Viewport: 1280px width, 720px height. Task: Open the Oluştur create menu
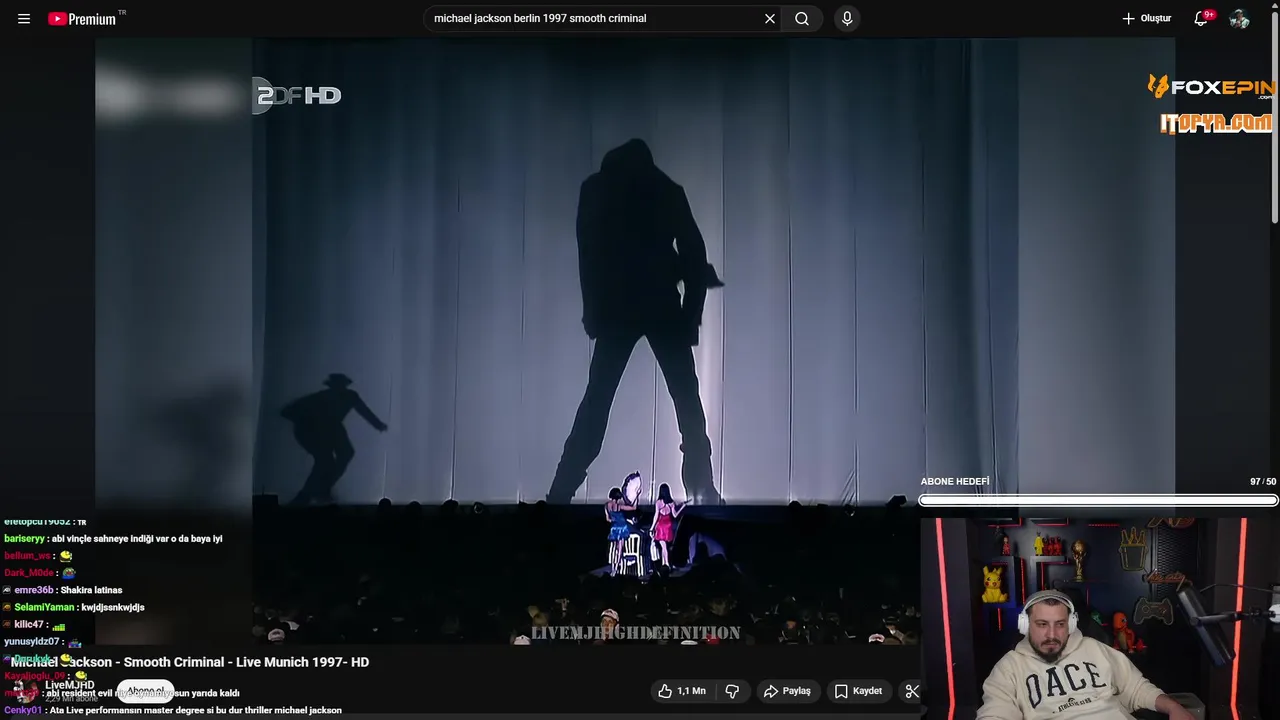coord(1146,19)
